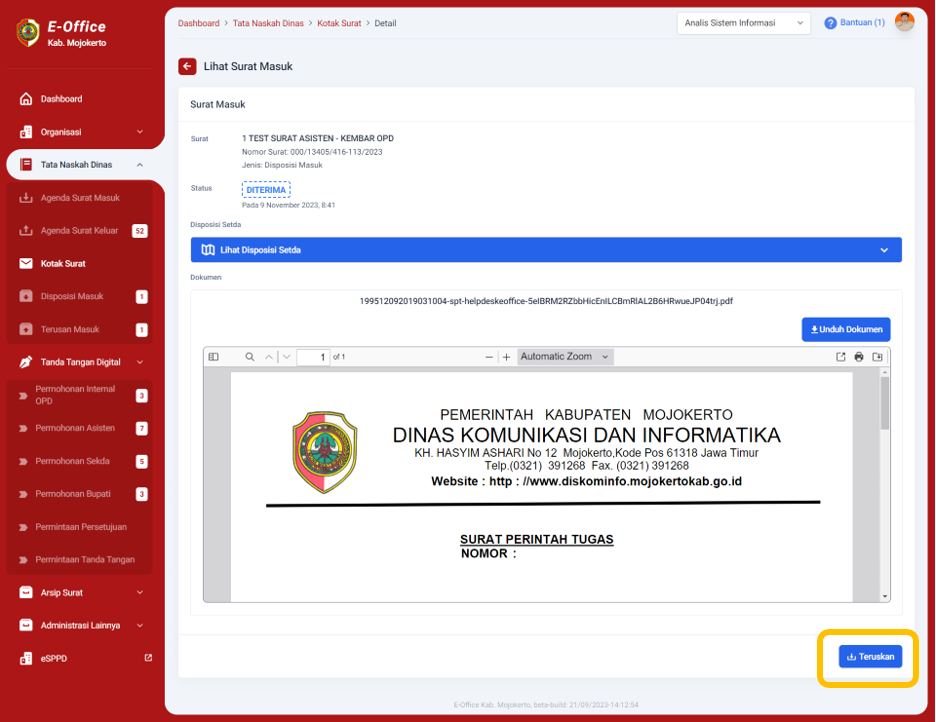Click the Dashboard home icon
The height and width of the screenshot is (722, 936).
[26, 99]
